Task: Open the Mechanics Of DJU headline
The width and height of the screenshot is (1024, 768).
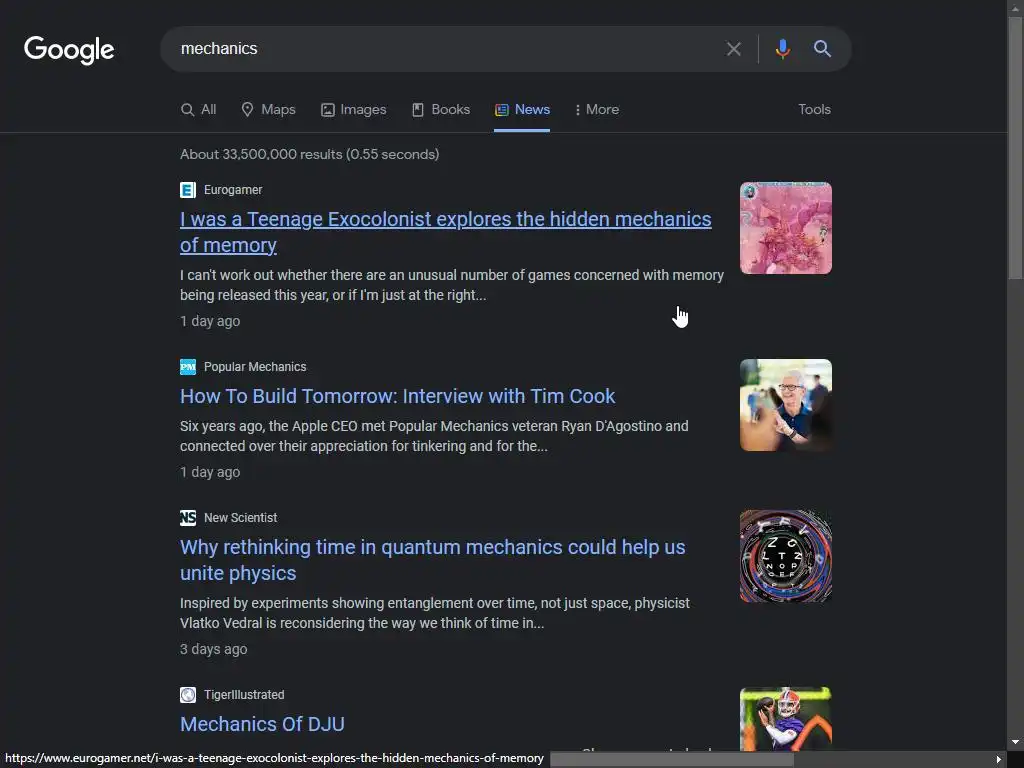Action: click(263, 724)
